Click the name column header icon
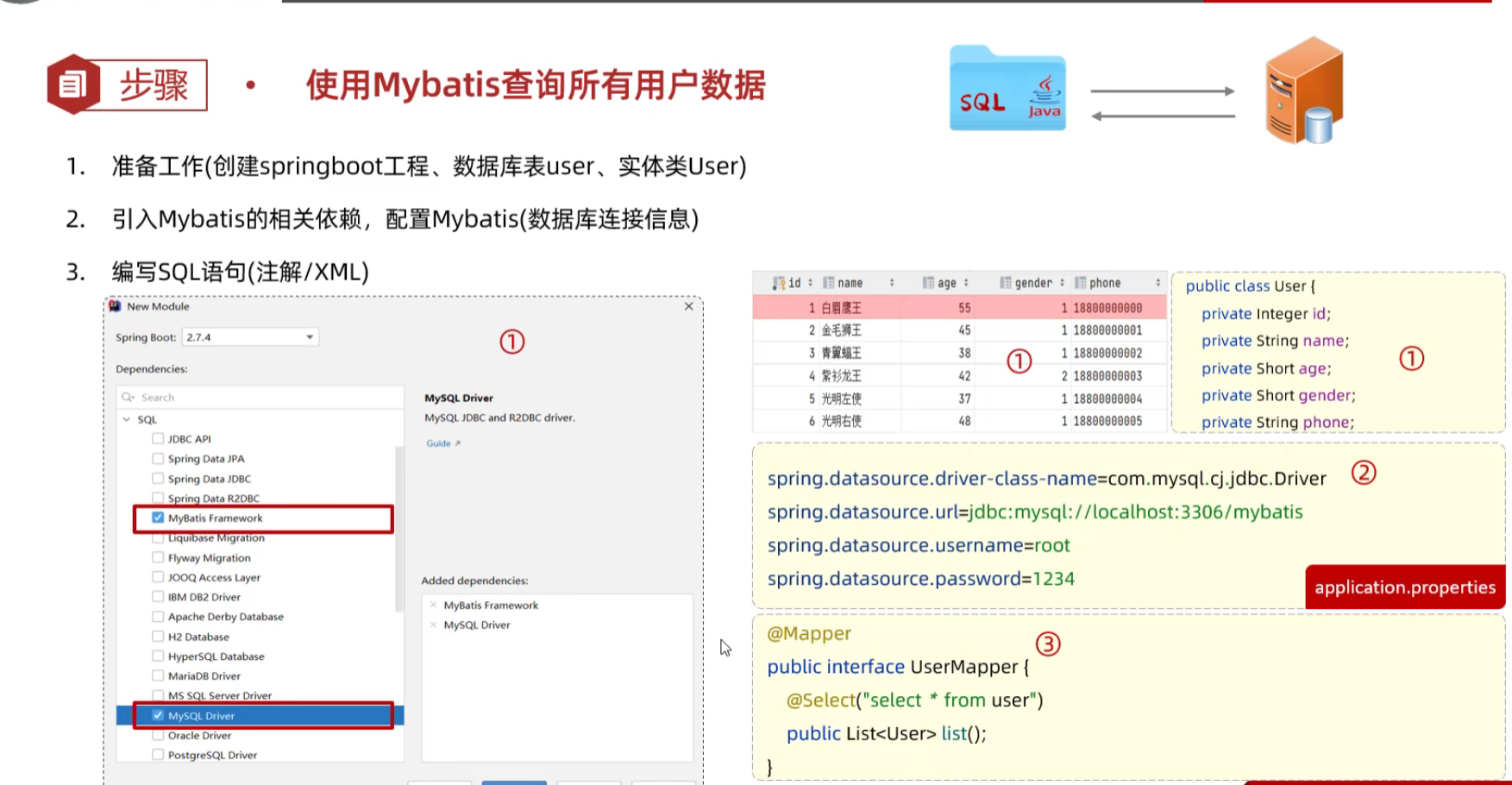Screen dimensions: 1512x785 click(828, 283)
